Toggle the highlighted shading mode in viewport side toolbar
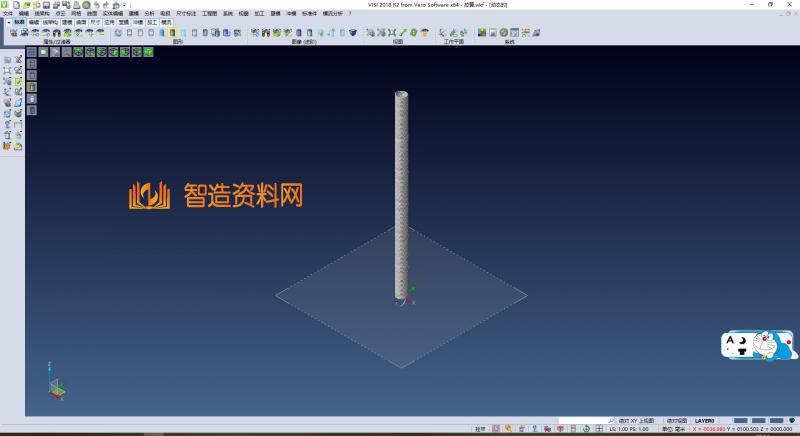The image size is (800, 436). [32, 87]
